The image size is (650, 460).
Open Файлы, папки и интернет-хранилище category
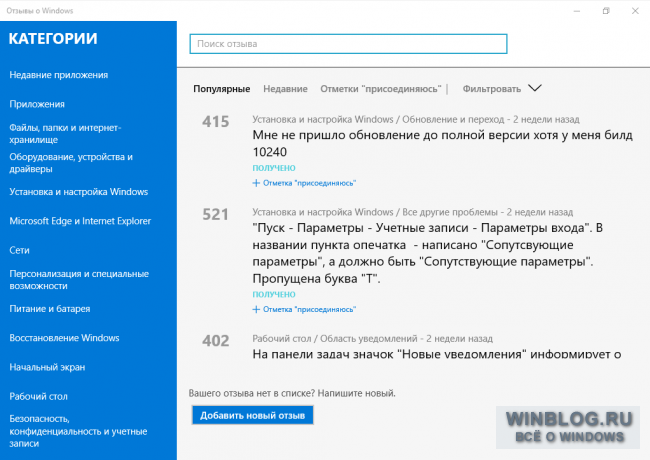click(x=65, y=133)
